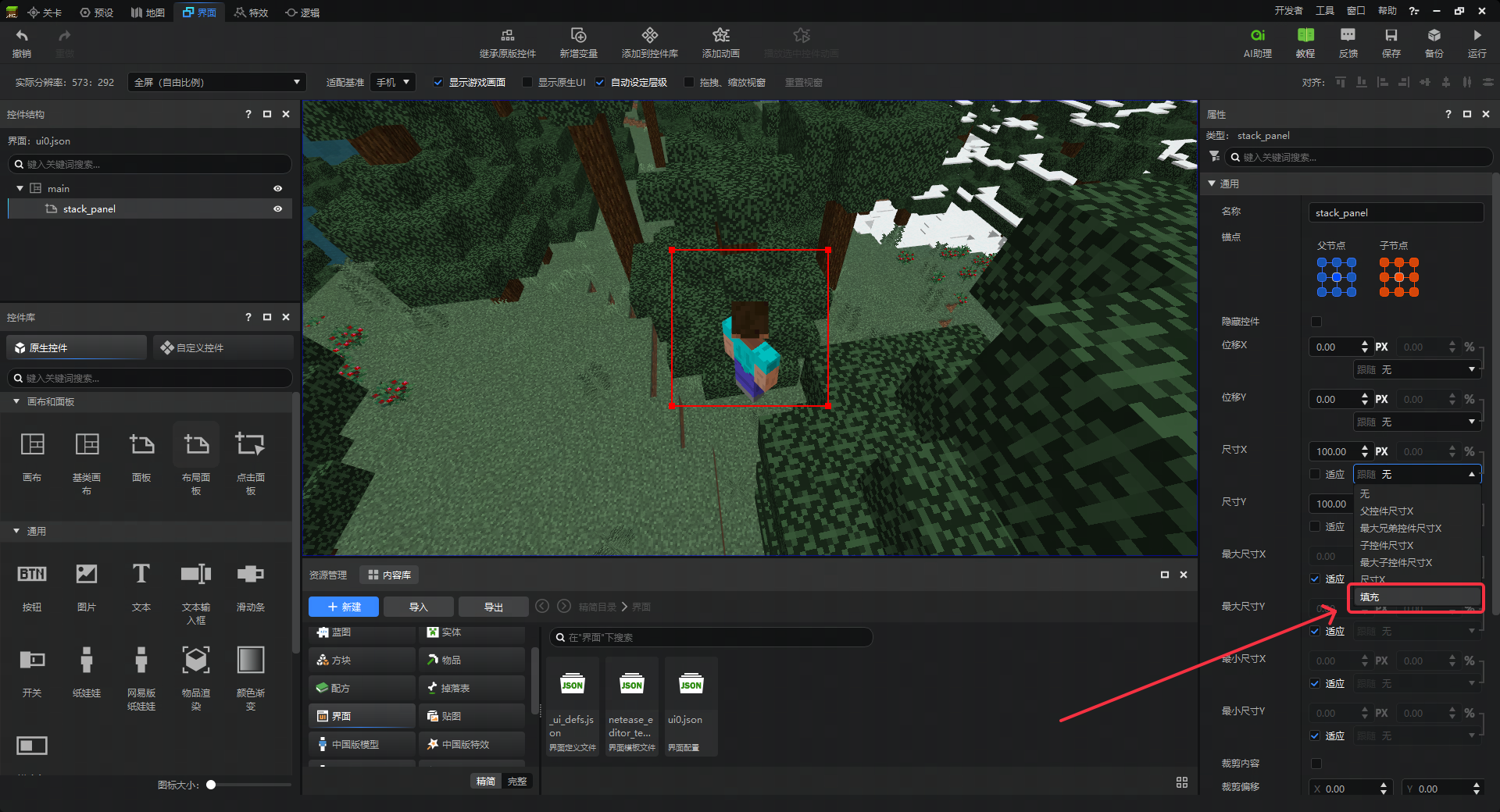The width and height of the screenshot is (1500, 812).
Task: Select the 布局面板 control icon
Action: [196, 444]
